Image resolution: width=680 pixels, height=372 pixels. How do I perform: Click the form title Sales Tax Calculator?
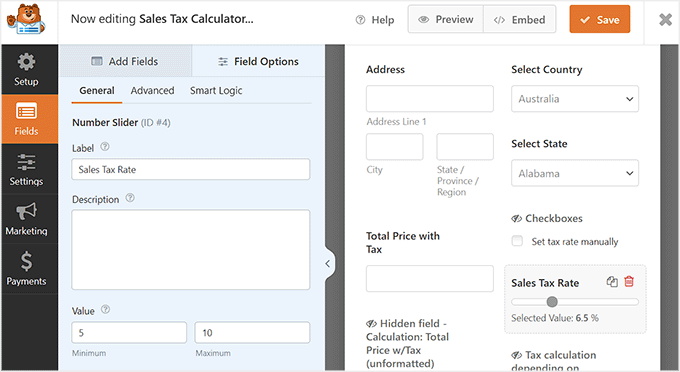pos(196,19)
